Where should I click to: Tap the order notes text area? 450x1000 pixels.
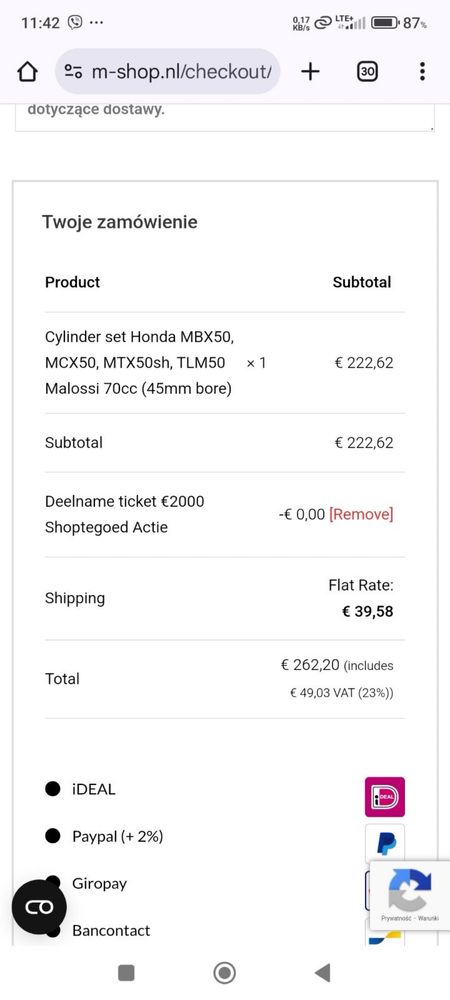click(x=225, y=117)
